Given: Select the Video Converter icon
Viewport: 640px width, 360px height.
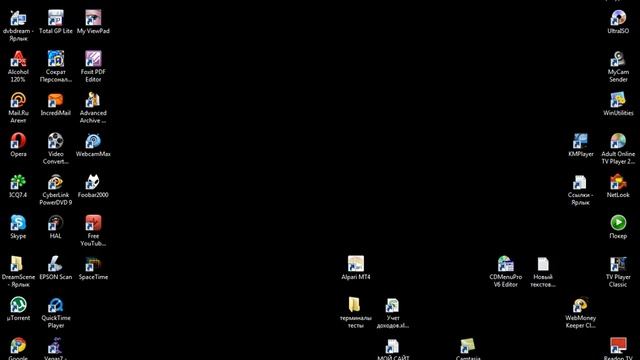Looking at the screenshot, I should tap(56, 141).
